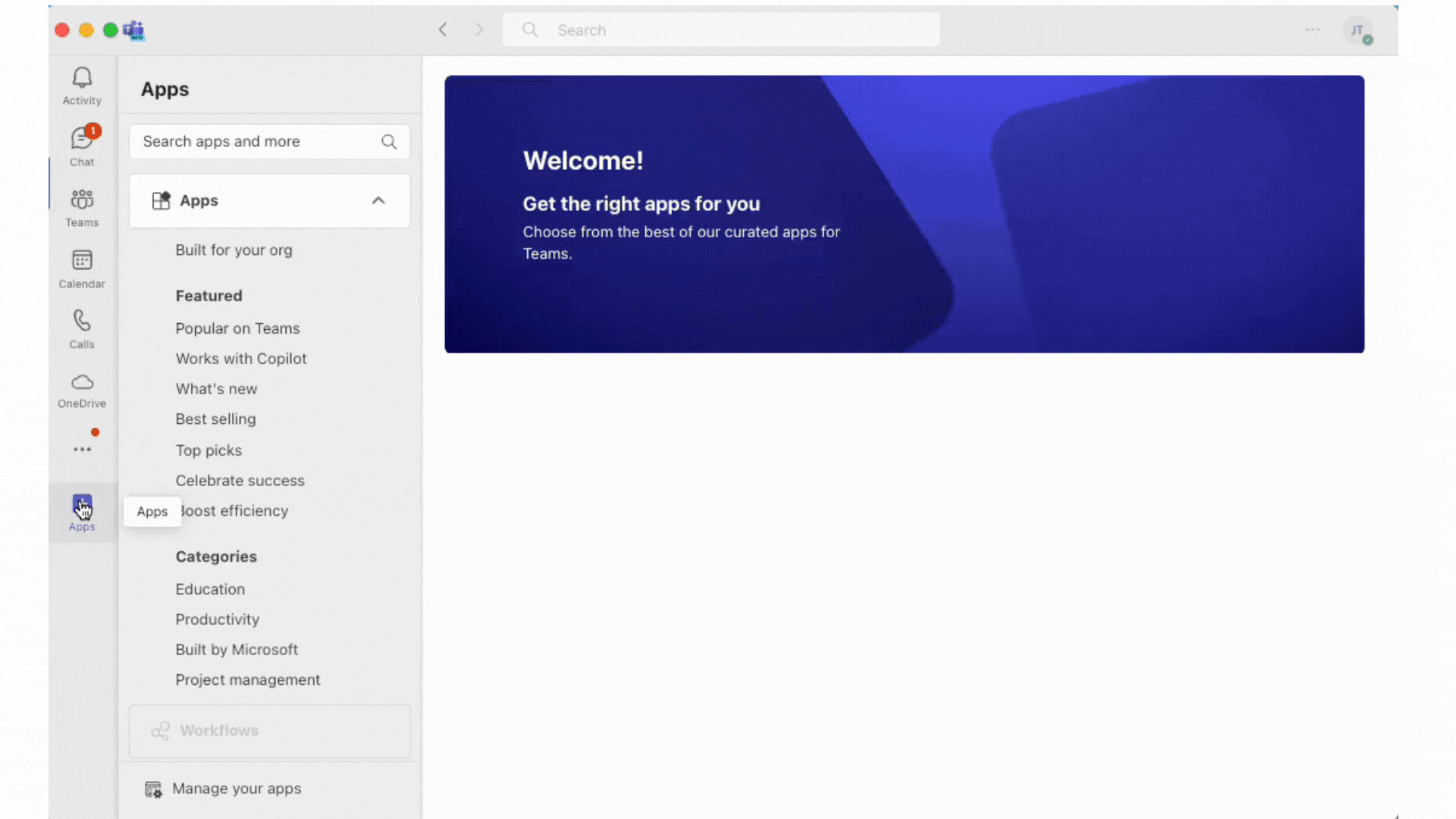Go to the Teams section

coord(82,207)
